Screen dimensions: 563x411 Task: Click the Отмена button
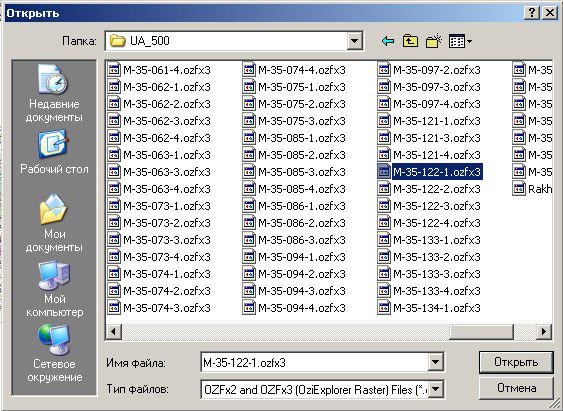coord(516,388)
